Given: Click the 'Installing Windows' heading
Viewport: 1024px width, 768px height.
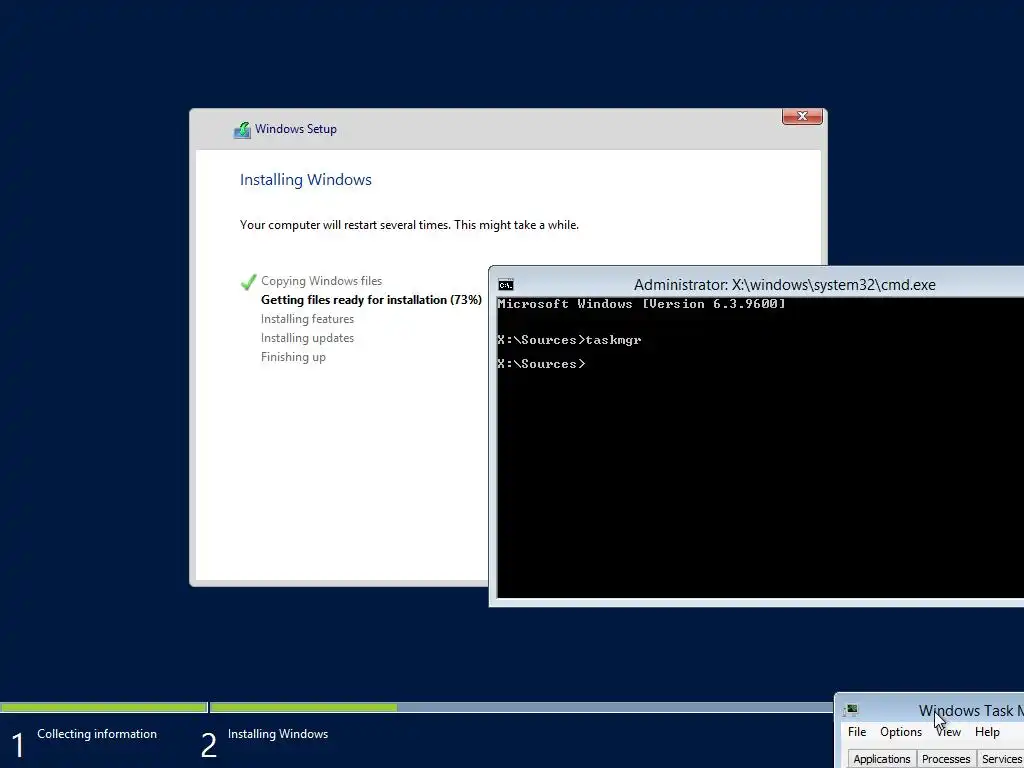Looking at the screenshot, I should tap(306, 180).
